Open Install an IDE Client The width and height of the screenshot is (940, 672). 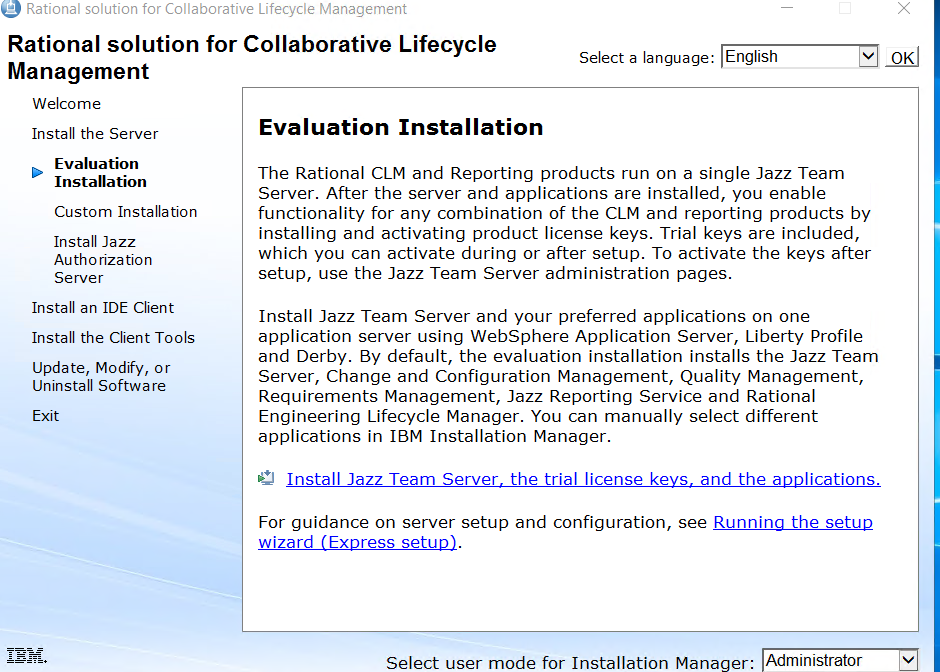click(x=103, y=308)
